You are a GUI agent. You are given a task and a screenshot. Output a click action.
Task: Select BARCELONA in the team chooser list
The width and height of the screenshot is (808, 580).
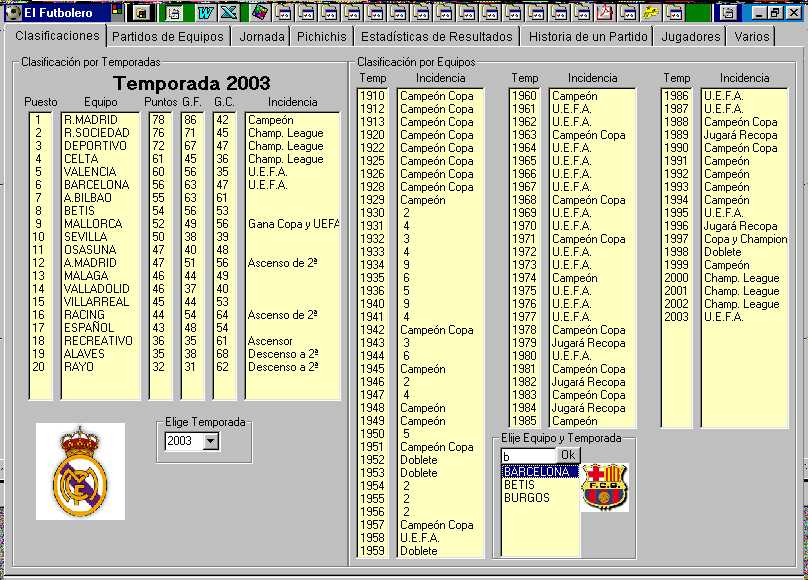coord(540,472)
